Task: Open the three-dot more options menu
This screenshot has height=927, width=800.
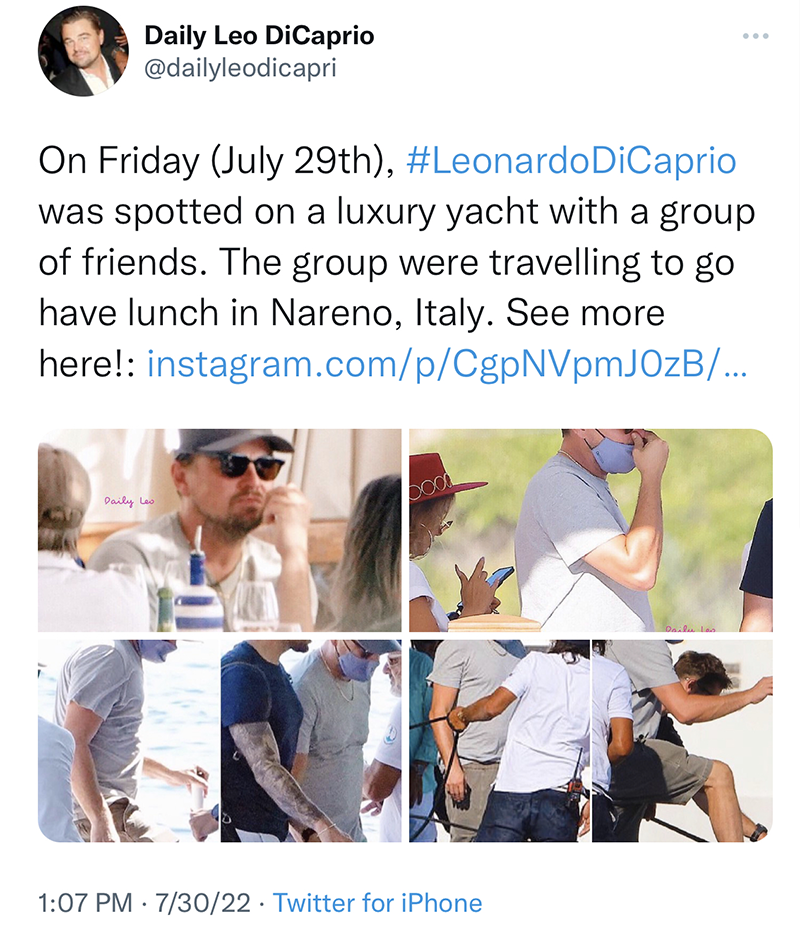Action: 756,37
